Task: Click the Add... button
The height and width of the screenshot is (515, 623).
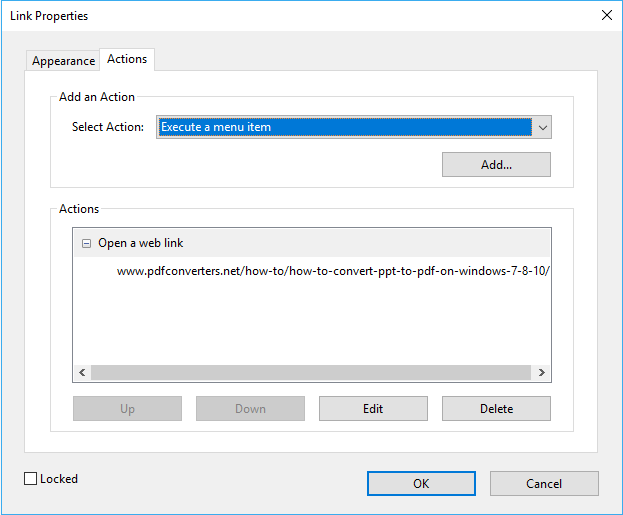Action: click(x=496, y=165)
